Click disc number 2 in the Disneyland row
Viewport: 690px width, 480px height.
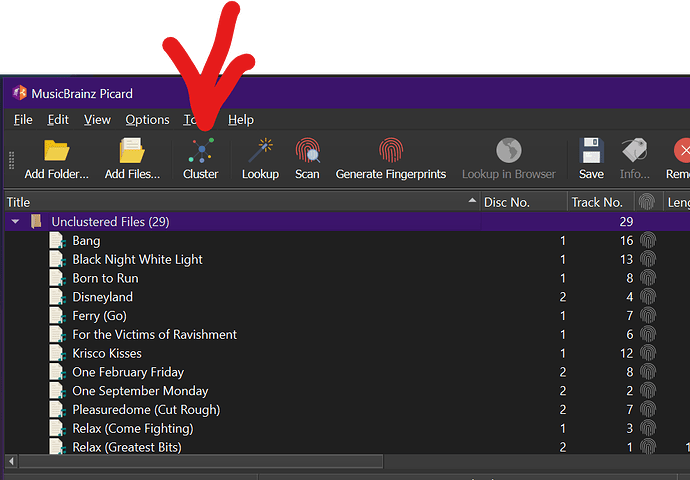coord(562,297)
